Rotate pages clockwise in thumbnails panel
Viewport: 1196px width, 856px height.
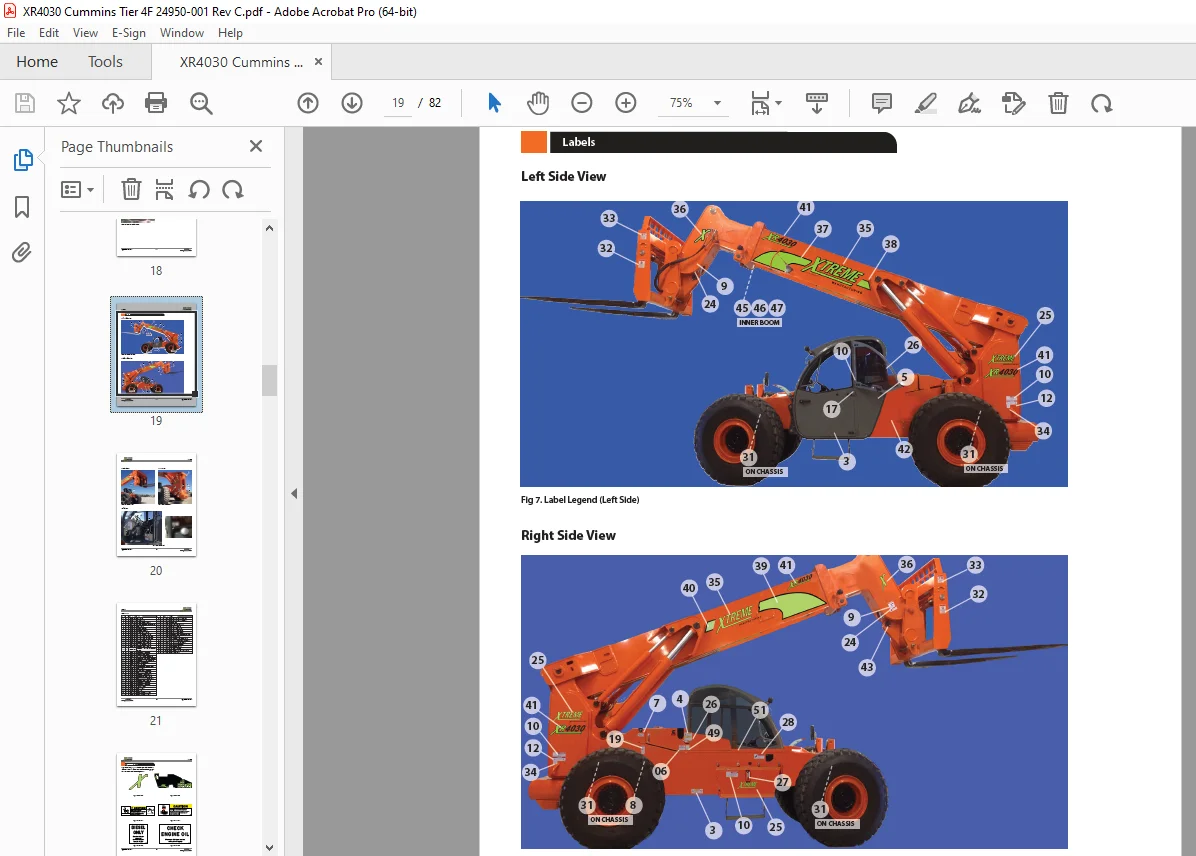point(233,189)
